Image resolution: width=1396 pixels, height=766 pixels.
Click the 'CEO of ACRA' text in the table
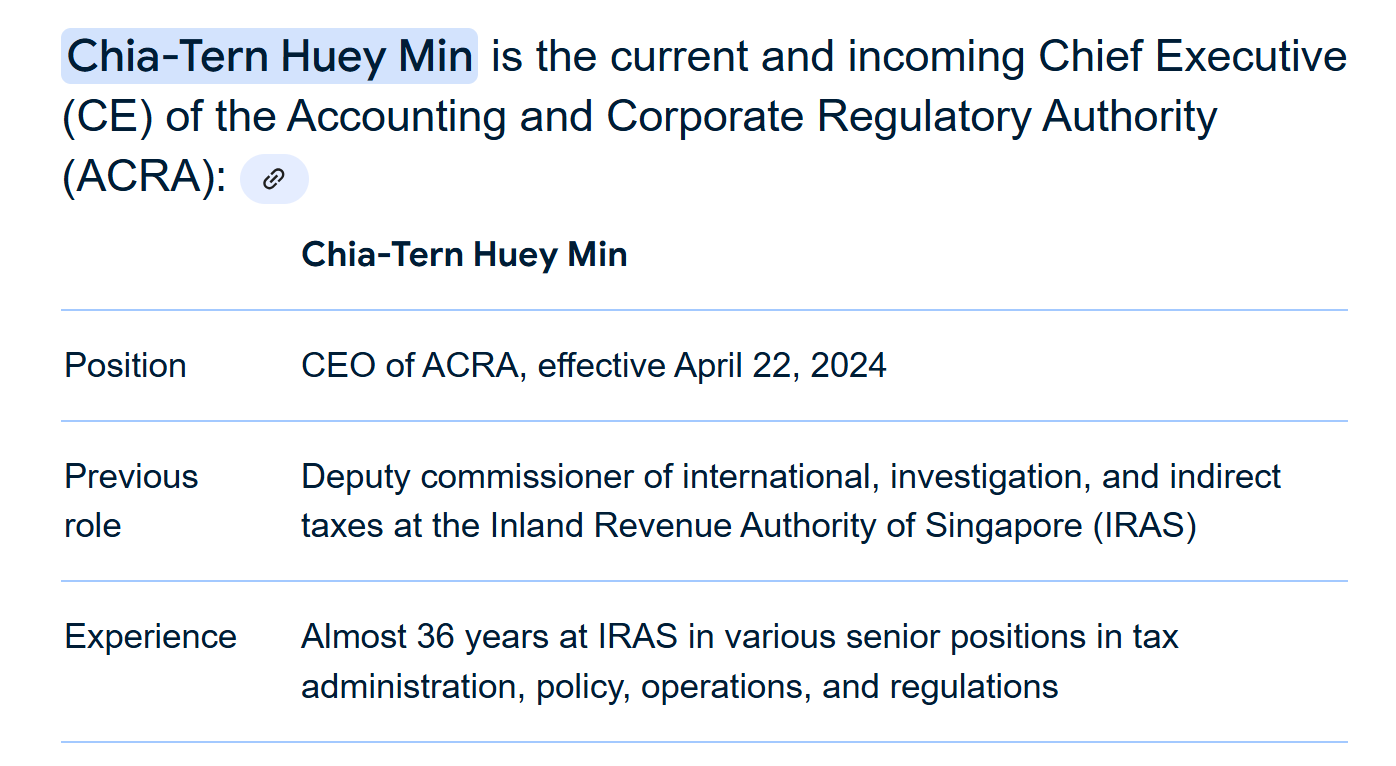[410, 365]
